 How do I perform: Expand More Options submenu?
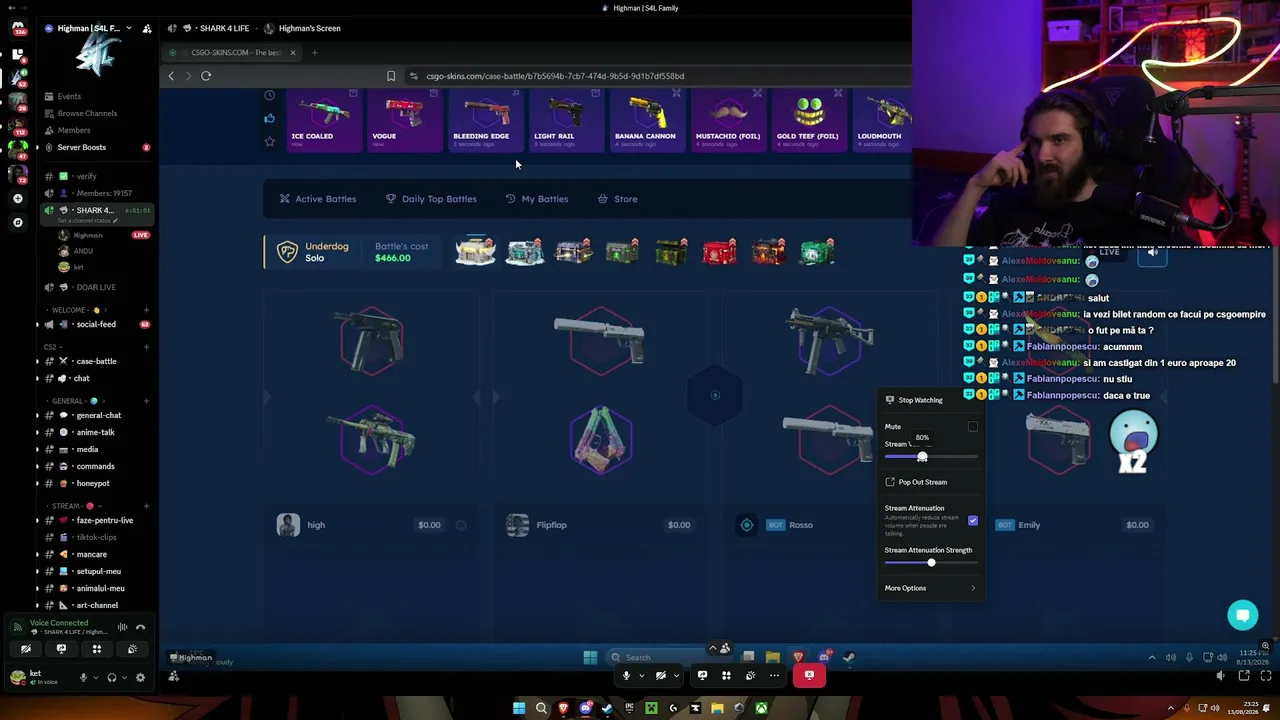pos(930,588)
